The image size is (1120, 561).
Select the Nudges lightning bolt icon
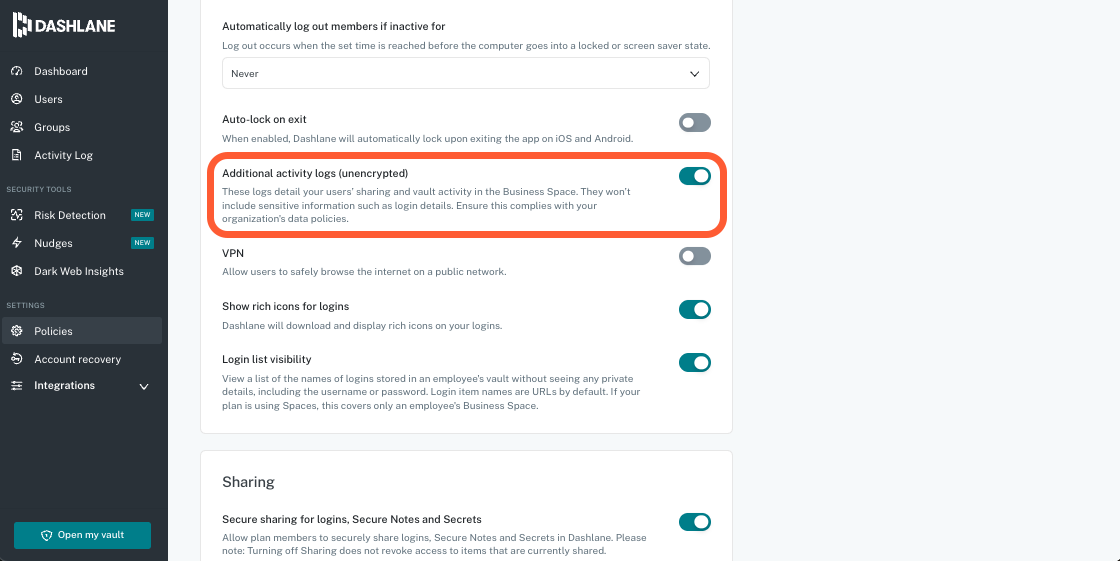(x=17, y=243)
